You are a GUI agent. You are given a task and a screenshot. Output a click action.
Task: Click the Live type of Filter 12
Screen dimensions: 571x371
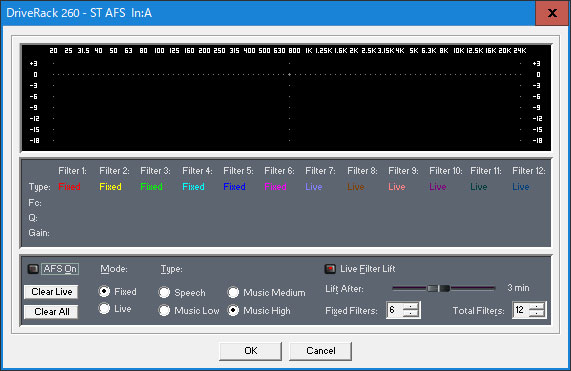coord(521,187)
